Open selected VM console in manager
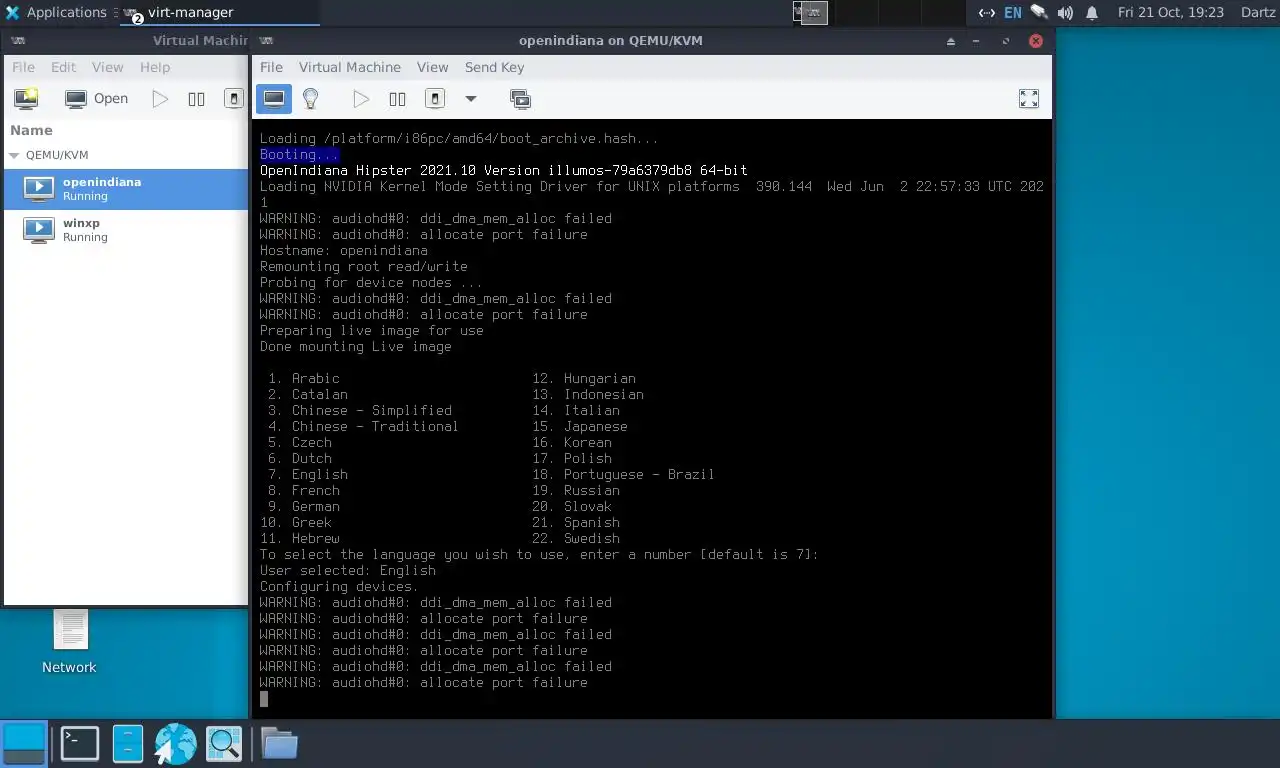1280x768 pixels. pos(97,98)
